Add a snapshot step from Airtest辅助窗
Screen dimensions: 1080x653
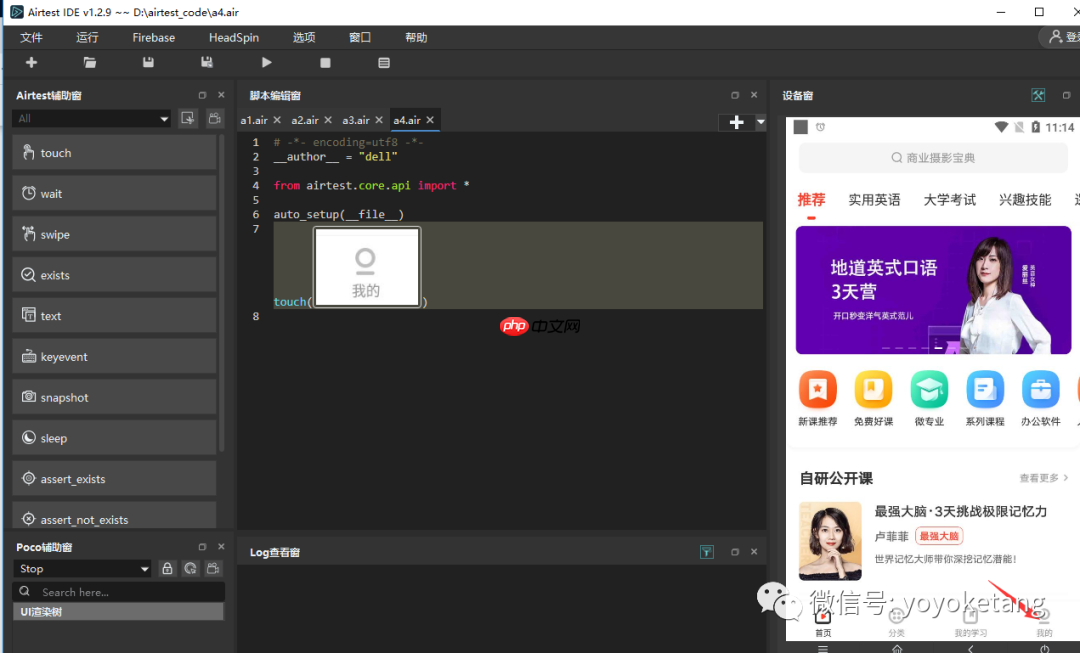(x=114, y=397)
